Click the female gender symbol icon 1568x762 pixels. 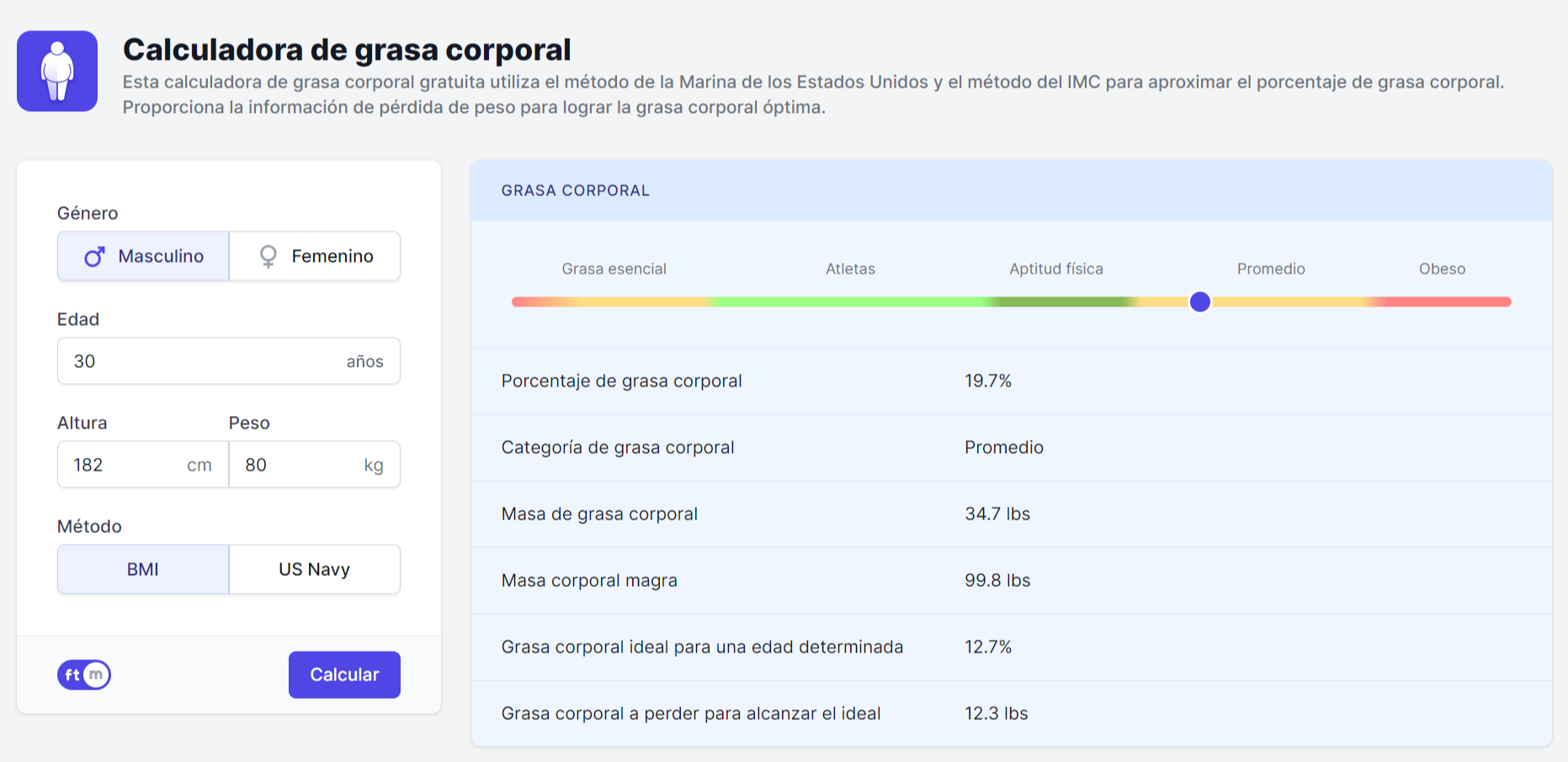(x=268, y=257)
